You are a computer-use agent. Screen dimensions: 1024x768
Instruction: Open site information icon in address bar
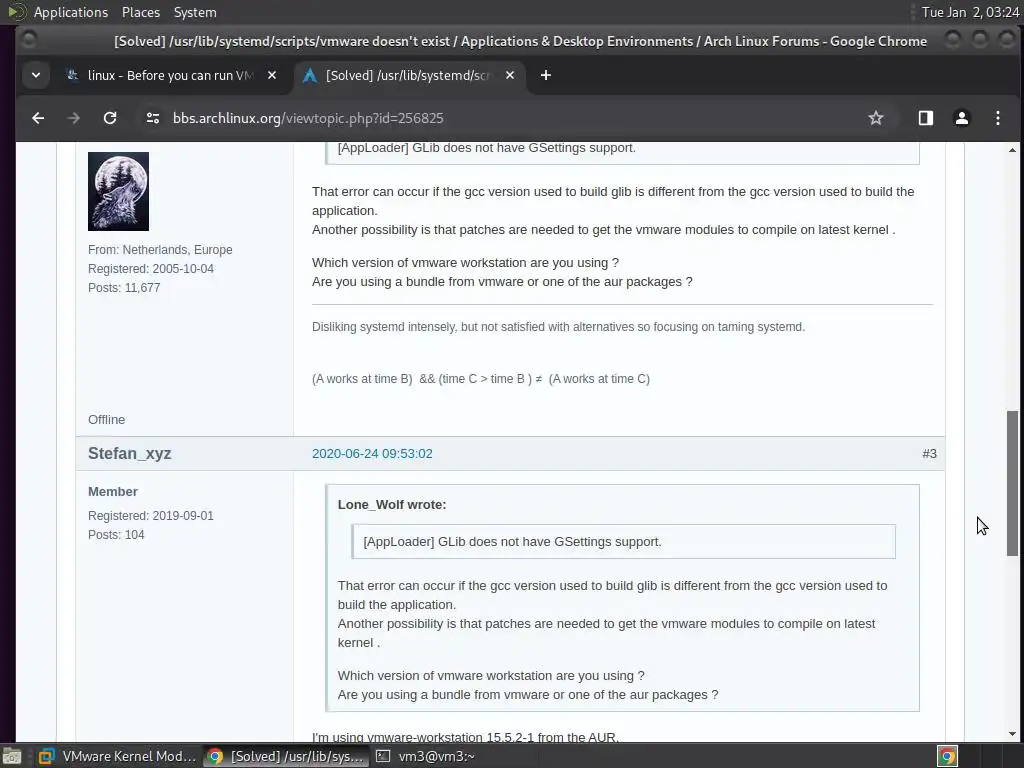point(153,118)
